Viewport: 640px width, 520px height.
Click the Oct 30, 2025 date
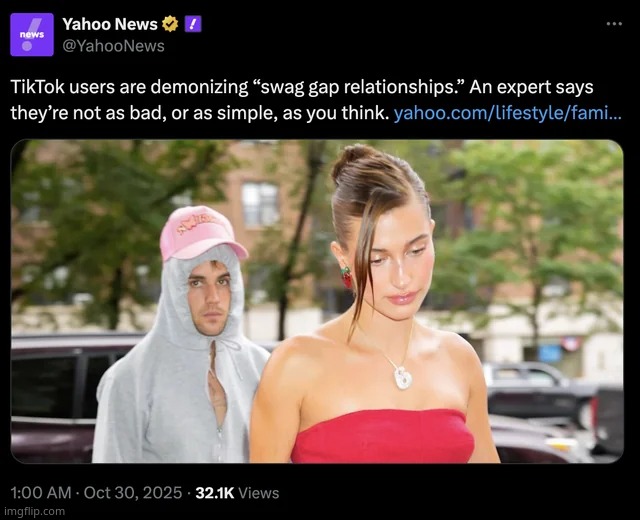[x=133, y=493]
